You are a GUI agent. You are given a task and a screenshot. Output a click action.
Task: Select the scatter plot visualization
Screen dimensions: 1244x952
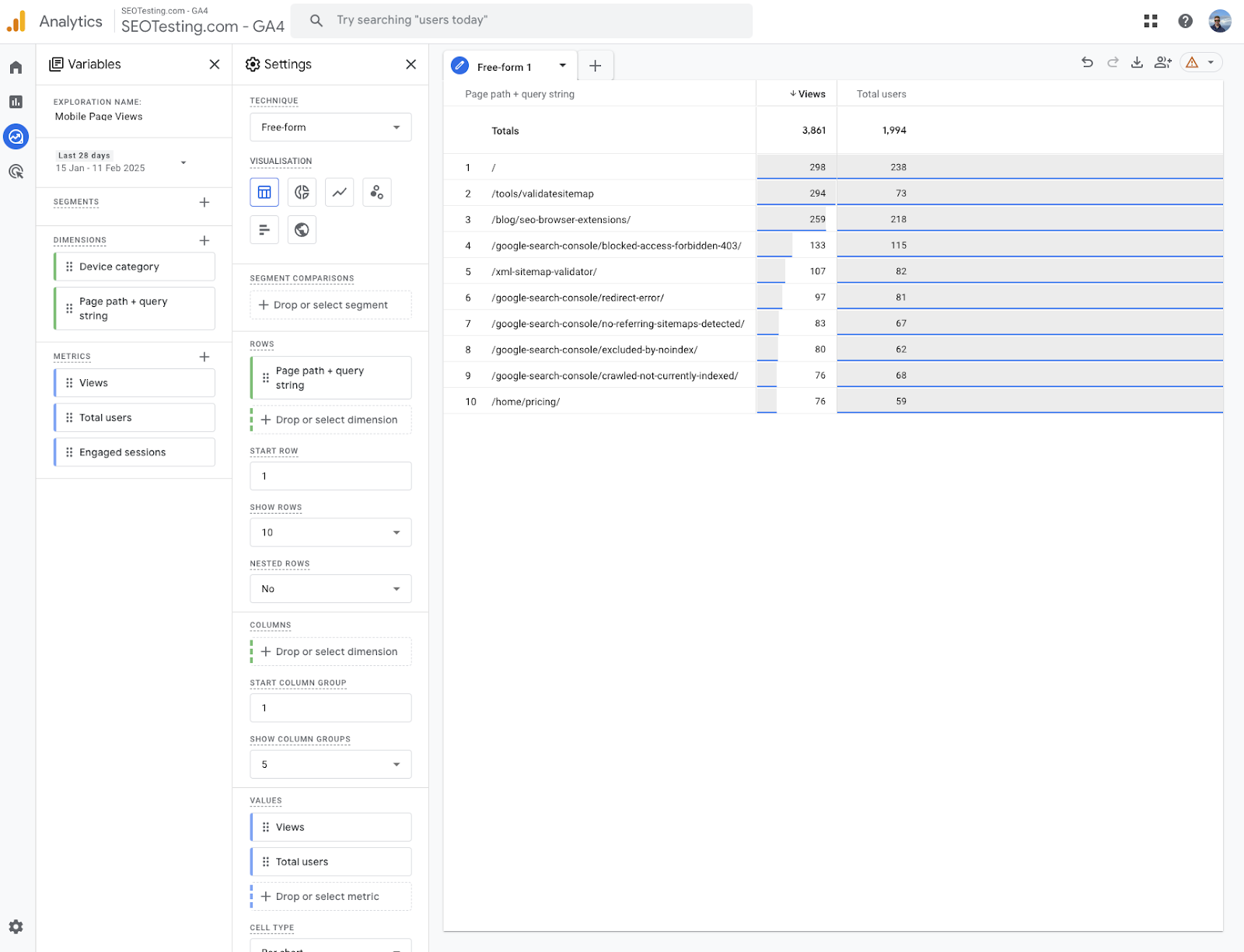click(x=376, y=192)
